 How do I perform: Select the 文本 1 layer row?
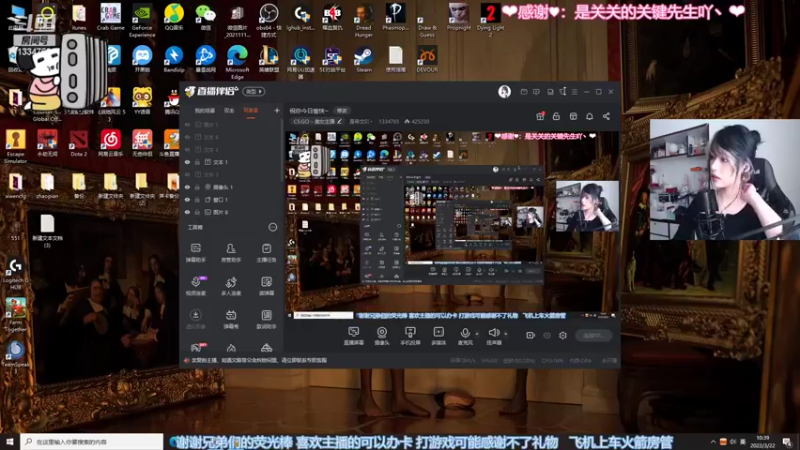pos(232,162)
